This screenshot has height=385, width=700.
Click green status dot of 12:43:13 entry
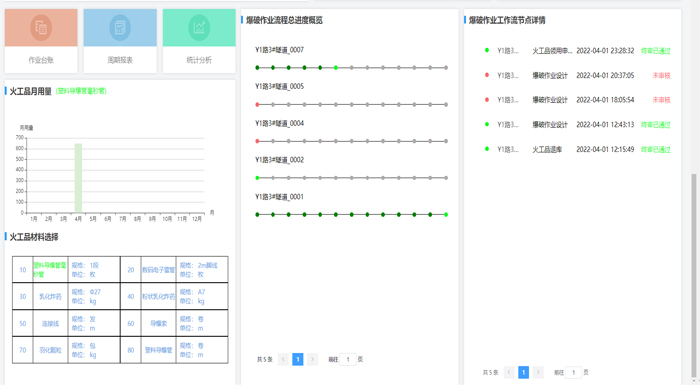487,124
